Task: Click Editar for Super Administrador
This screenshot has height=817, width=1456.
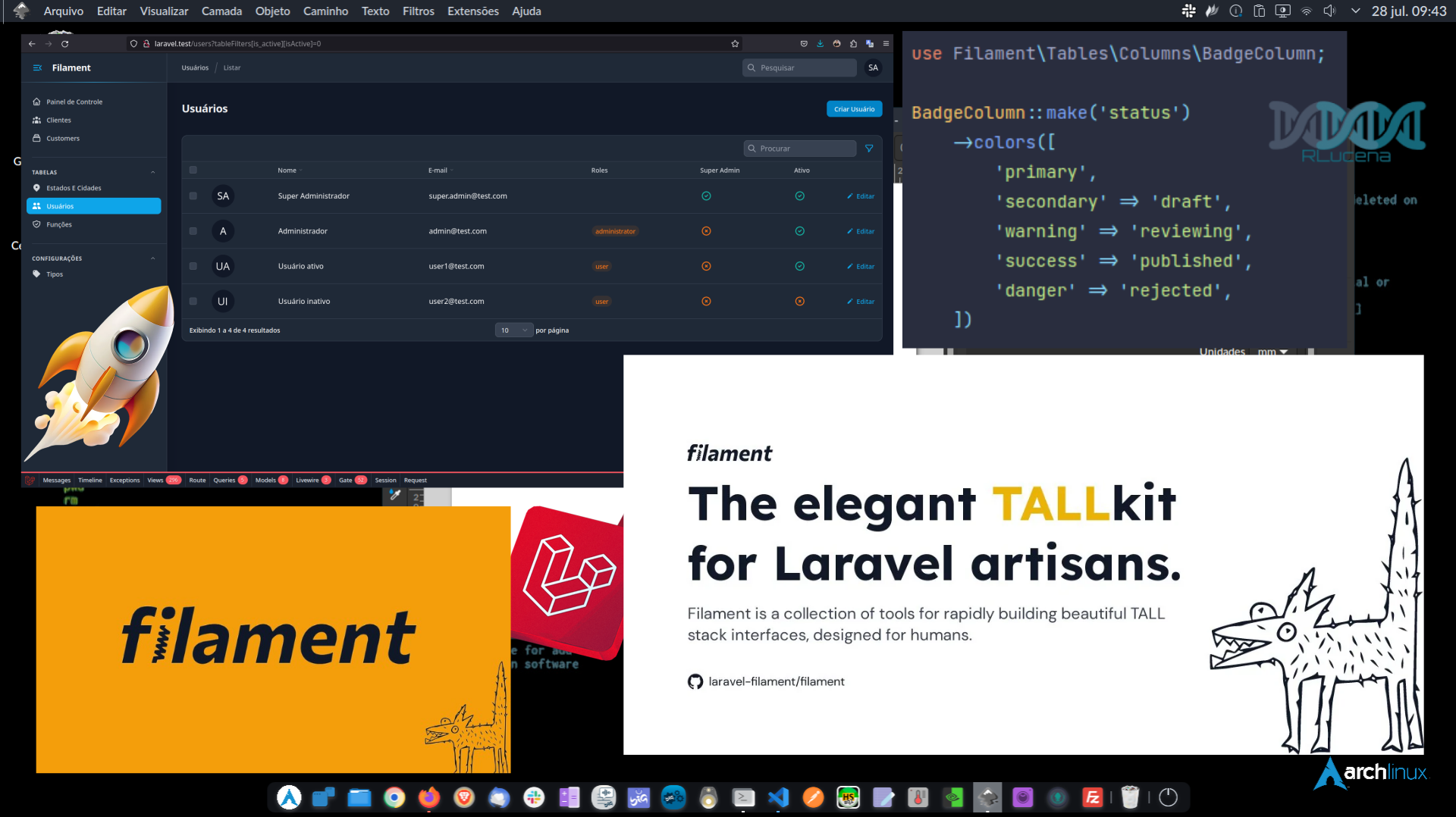Action: [861, 196]
